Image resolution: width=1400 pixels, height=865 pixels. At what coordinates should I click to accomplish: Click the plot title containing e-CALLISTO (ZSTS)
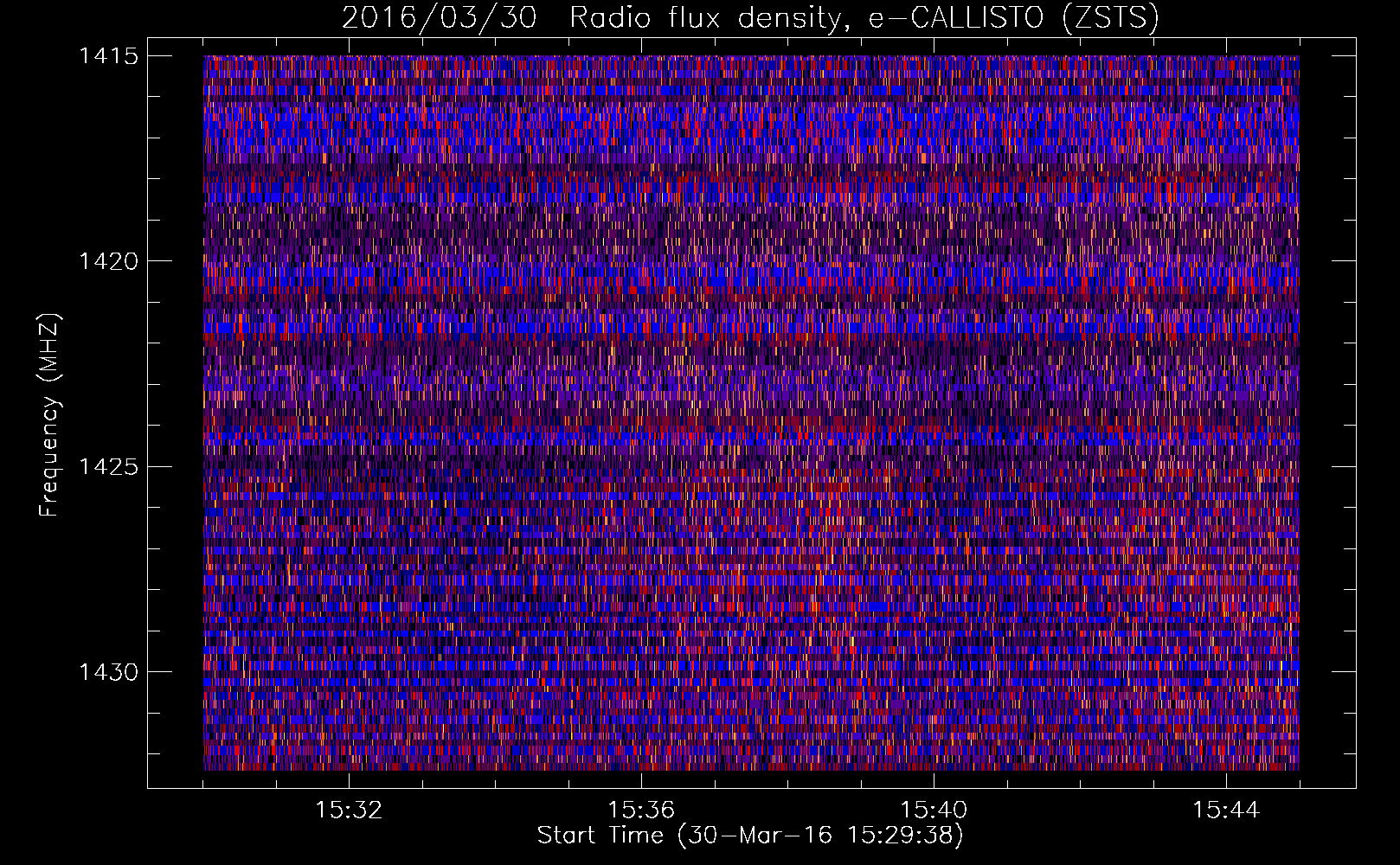click(x=750, y=17)
